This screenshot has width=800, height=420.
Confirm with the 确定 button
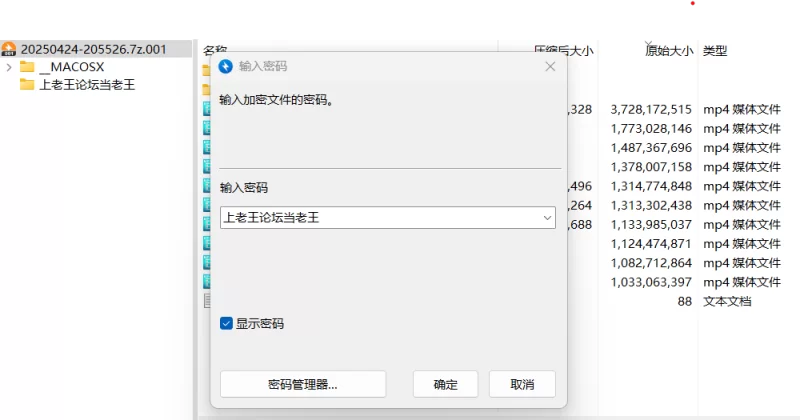tap(445, 384)
